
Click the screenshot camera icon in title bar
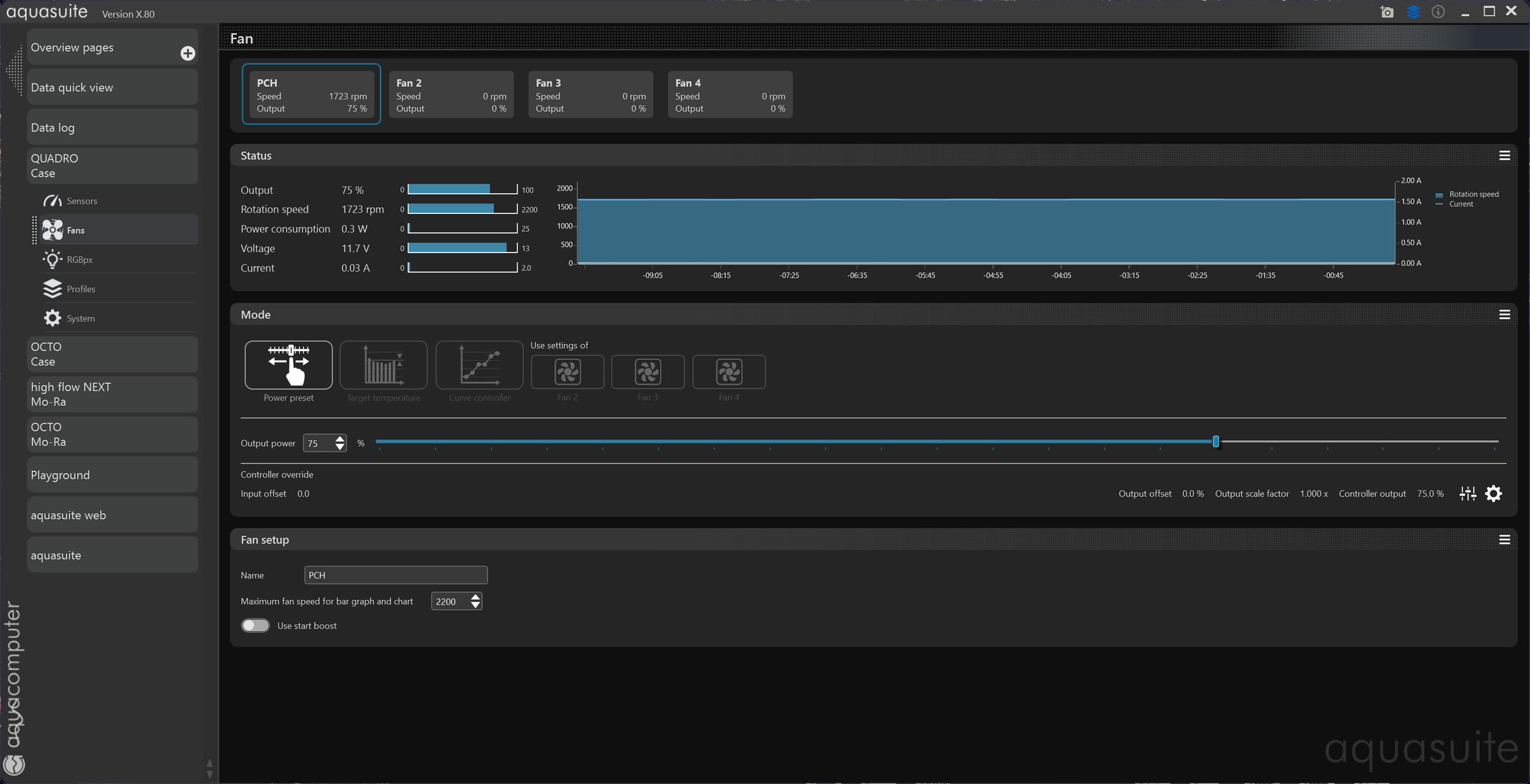click(1387, 12)
